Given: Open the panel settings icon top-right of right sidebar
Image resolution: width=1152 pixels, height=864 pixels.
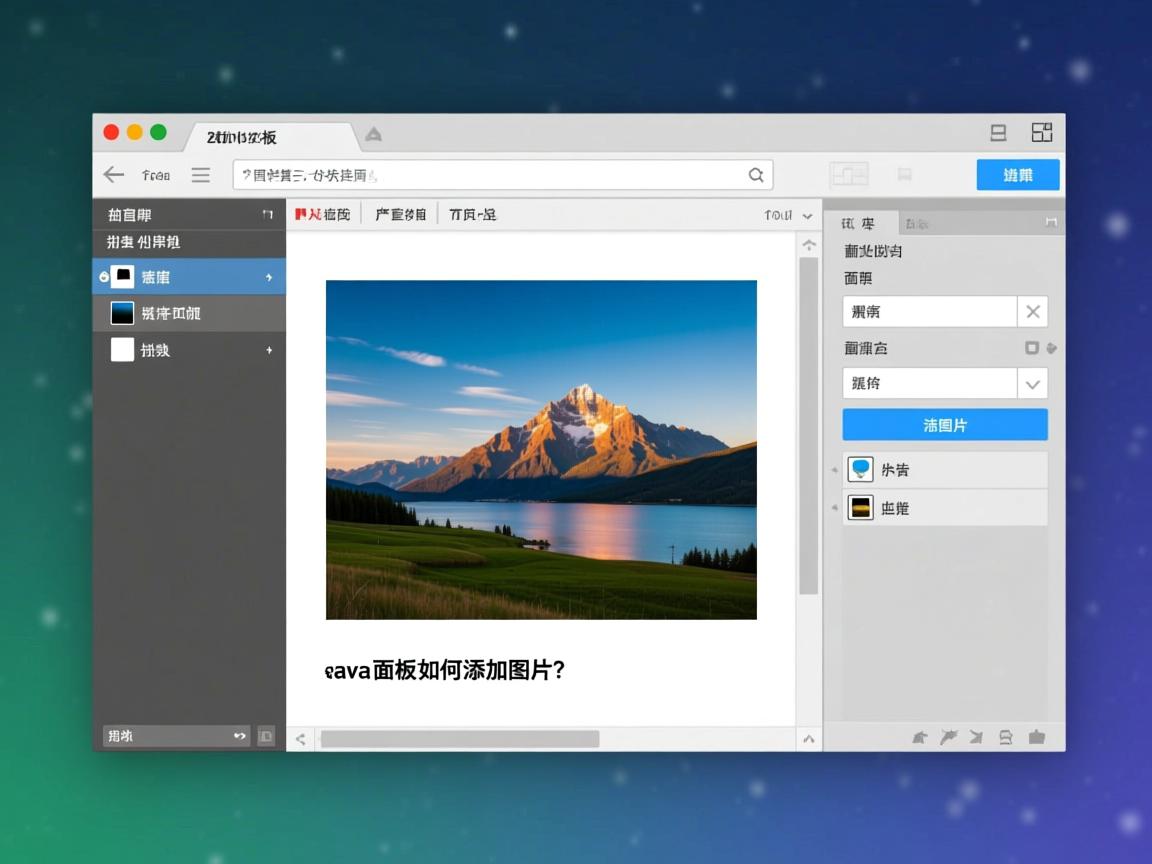Looking at the screenshot, I should 1053,222.
